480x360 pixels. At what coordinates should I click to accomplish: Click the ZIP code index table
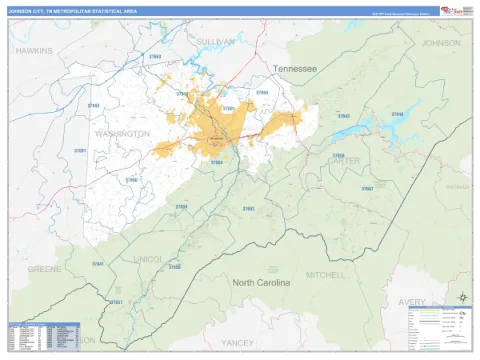click(44, 336)
